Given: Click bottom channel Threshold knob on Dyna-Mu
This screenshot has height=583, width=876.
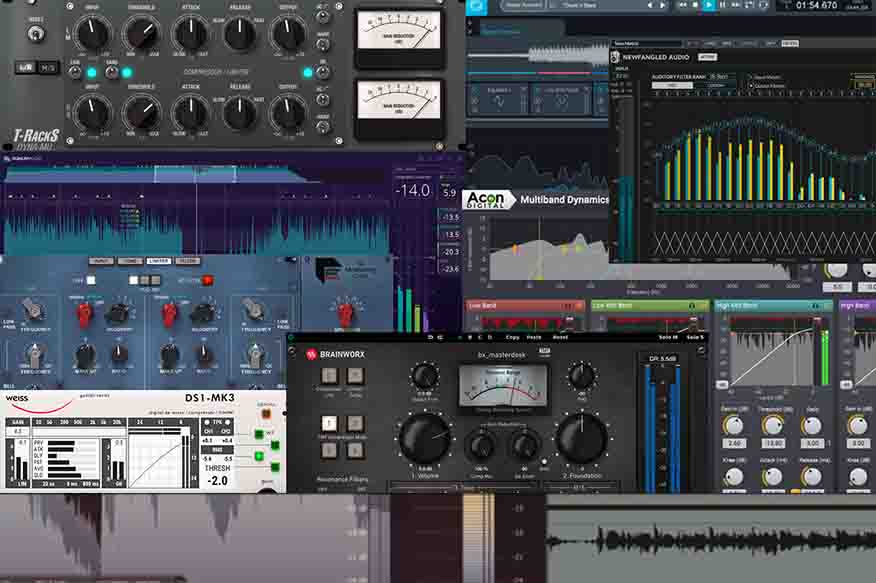Looking at the screenshot, I should [142, 112].
